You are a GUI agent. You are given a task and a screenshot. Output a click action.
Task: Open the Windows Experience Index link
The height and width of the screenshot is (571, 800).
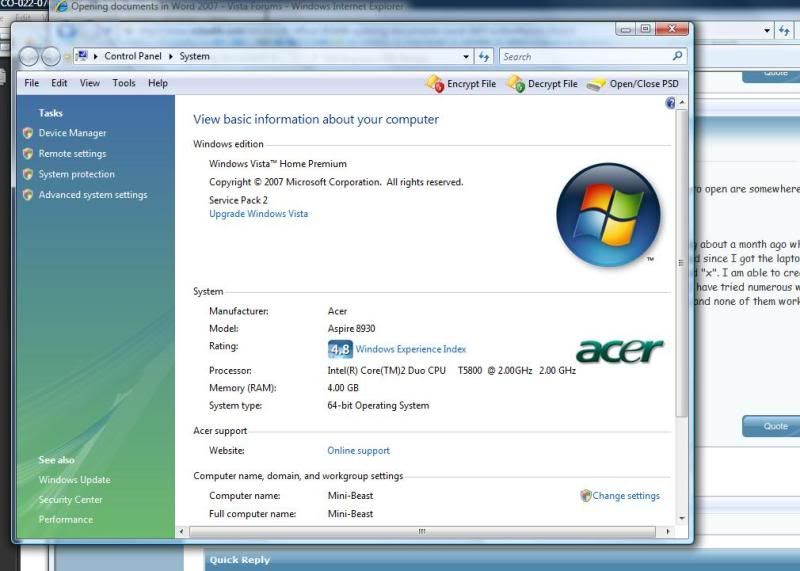pos(411,349)
